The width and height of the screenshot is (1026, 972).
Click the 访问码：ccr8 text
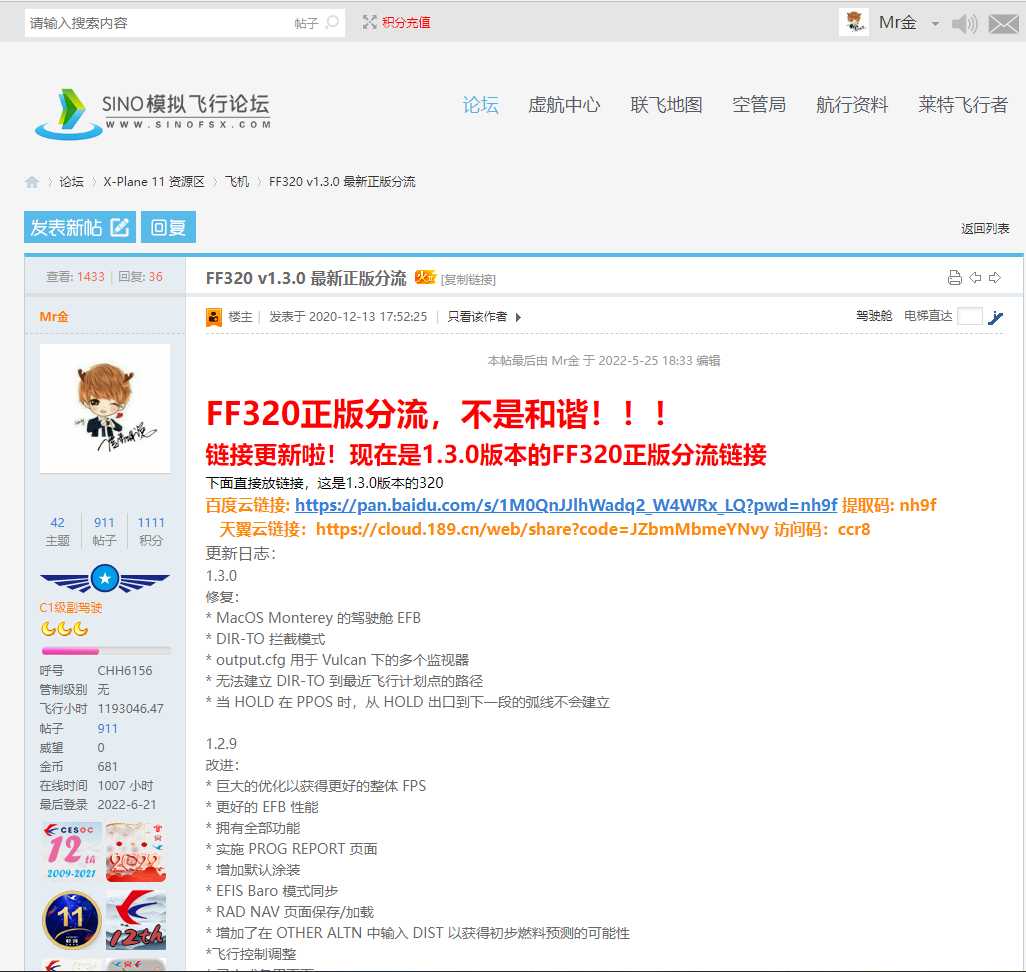(x=823, y=530)
